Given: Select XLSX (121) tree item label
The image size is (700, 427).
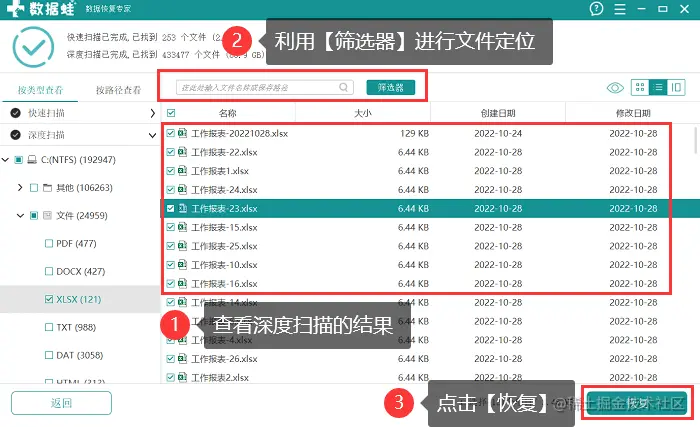Looking at the screenshot, I should [x=79, y=299].
